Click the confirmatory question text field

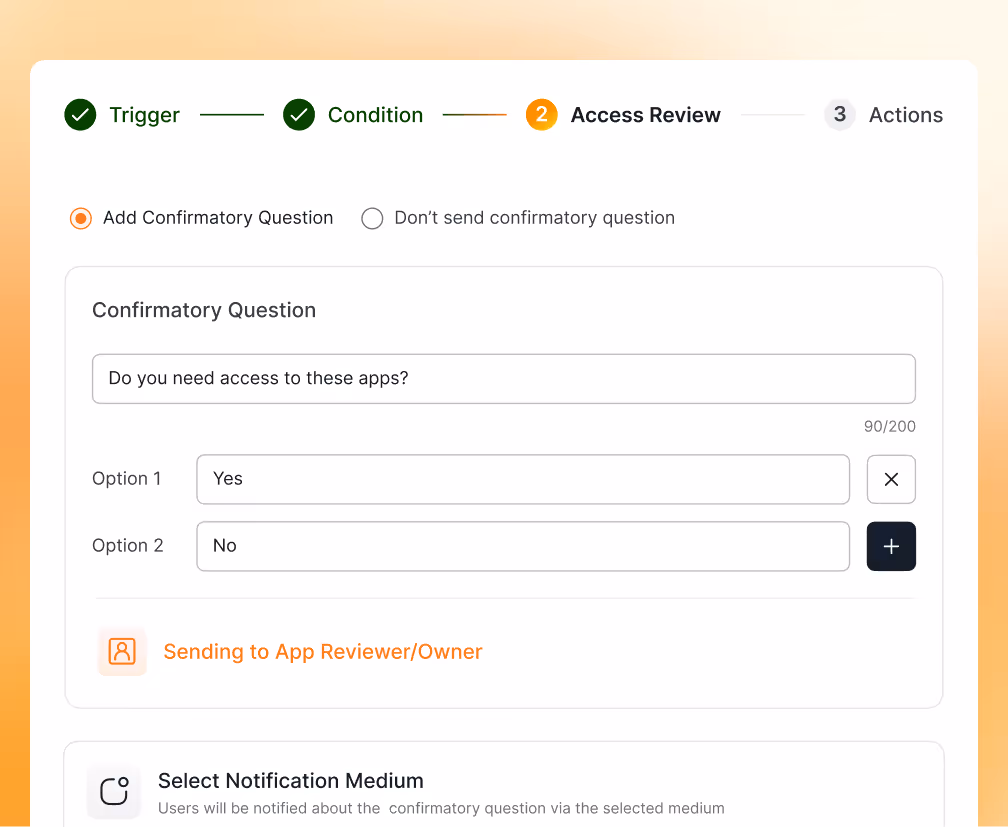(504, 379)
